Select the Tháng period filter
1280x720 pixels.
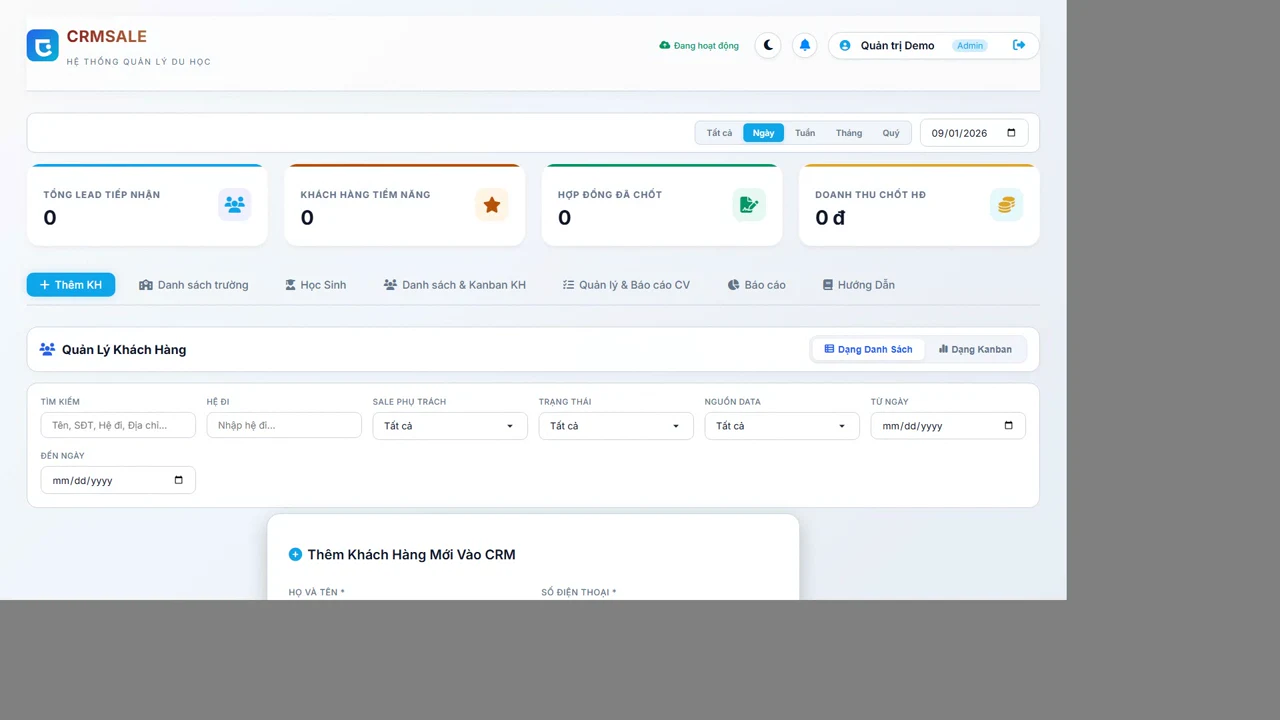point(849,133)
